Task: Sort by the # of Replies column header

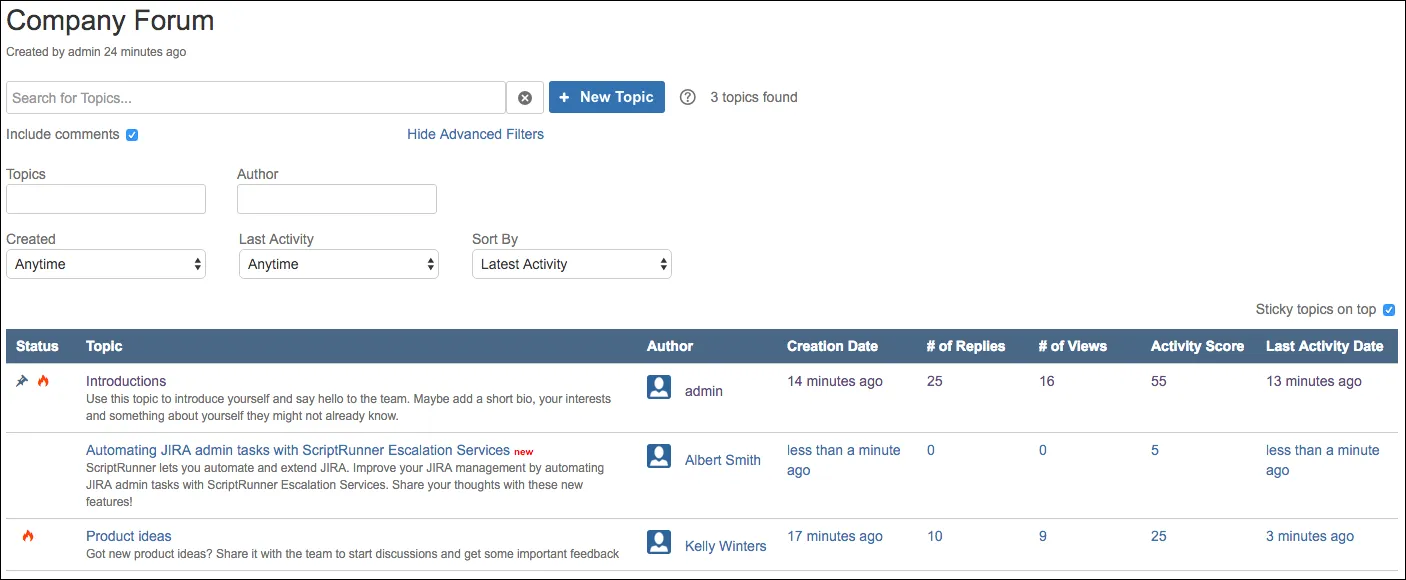Action: pos(965,346)
